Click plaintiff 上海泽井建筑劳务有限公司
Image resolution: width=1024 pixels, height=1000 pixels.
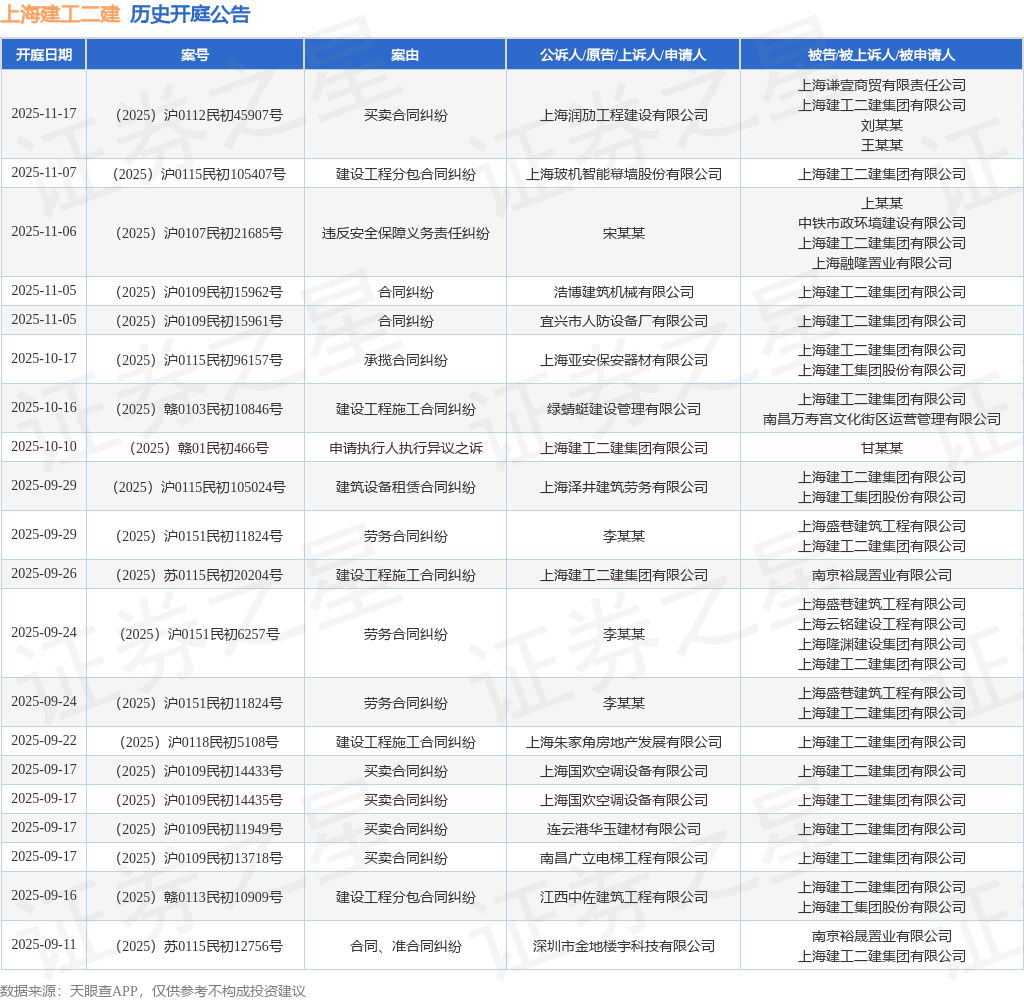click(624, 487)
